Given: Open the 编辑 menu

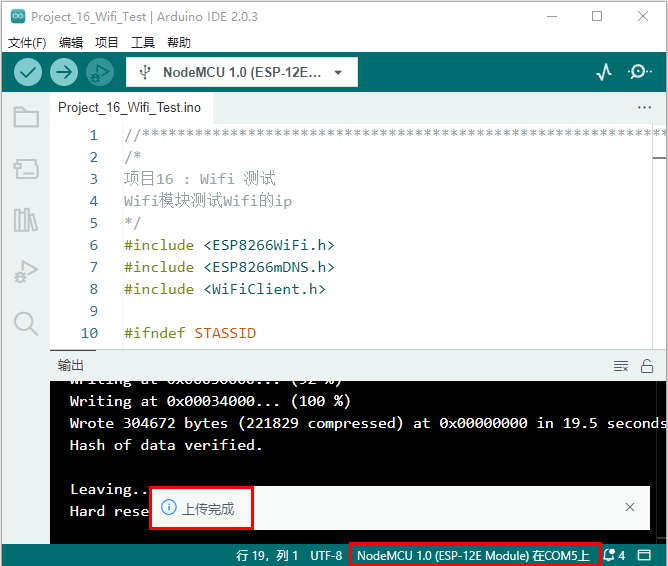Looking at the screenshot, I should coord(71,43).
